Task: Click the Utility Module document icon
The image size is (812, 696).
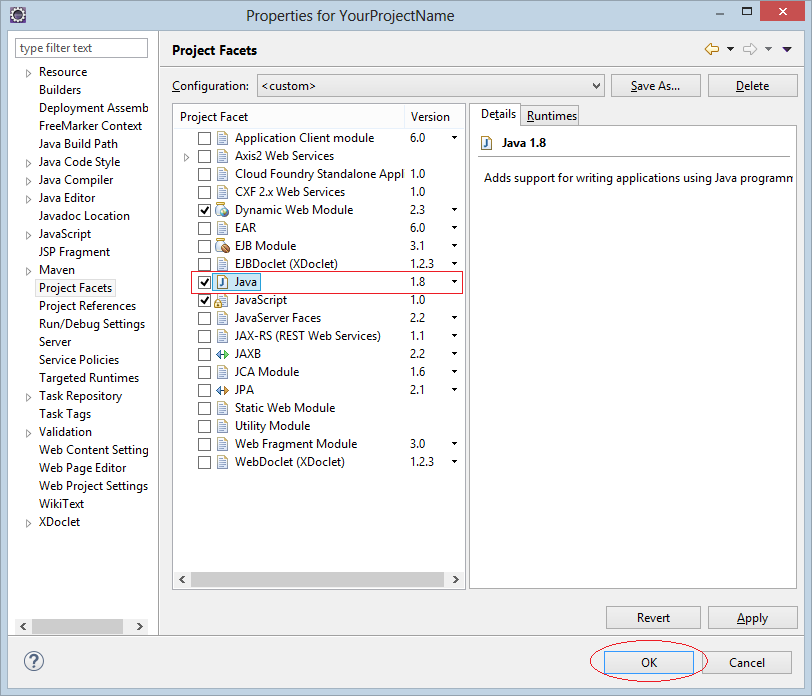Action: click(223, 426)
